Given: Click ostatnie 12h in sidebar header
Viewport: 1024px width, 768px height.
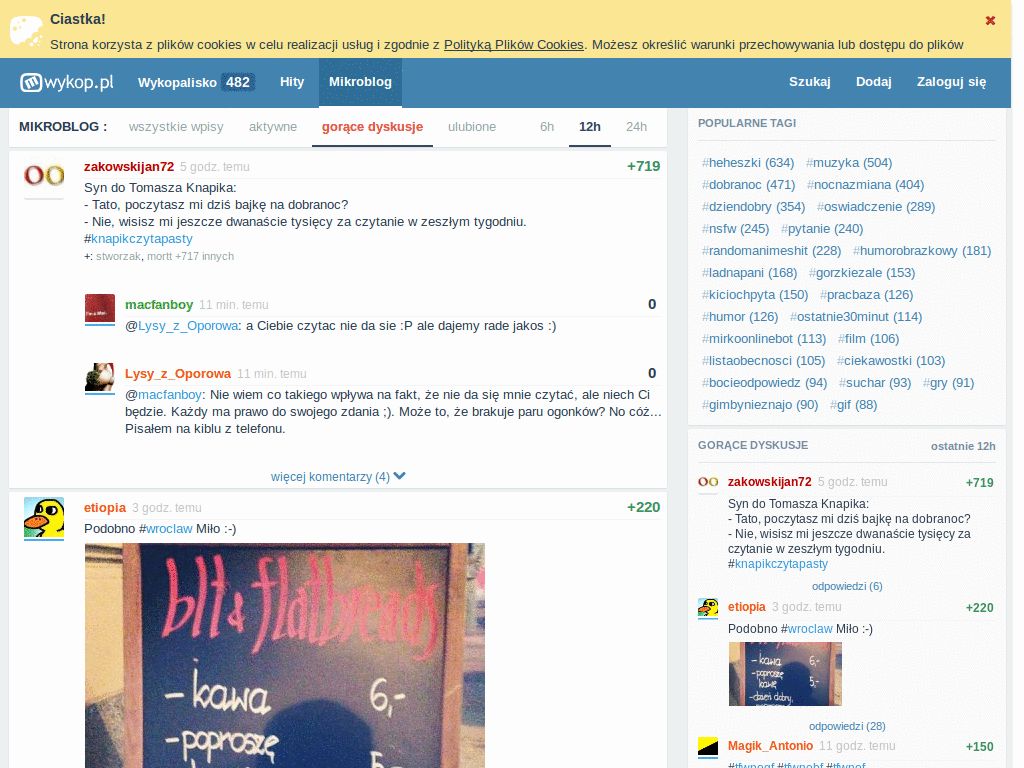Looking at the screenshot, I should click(x=963, y=446).
